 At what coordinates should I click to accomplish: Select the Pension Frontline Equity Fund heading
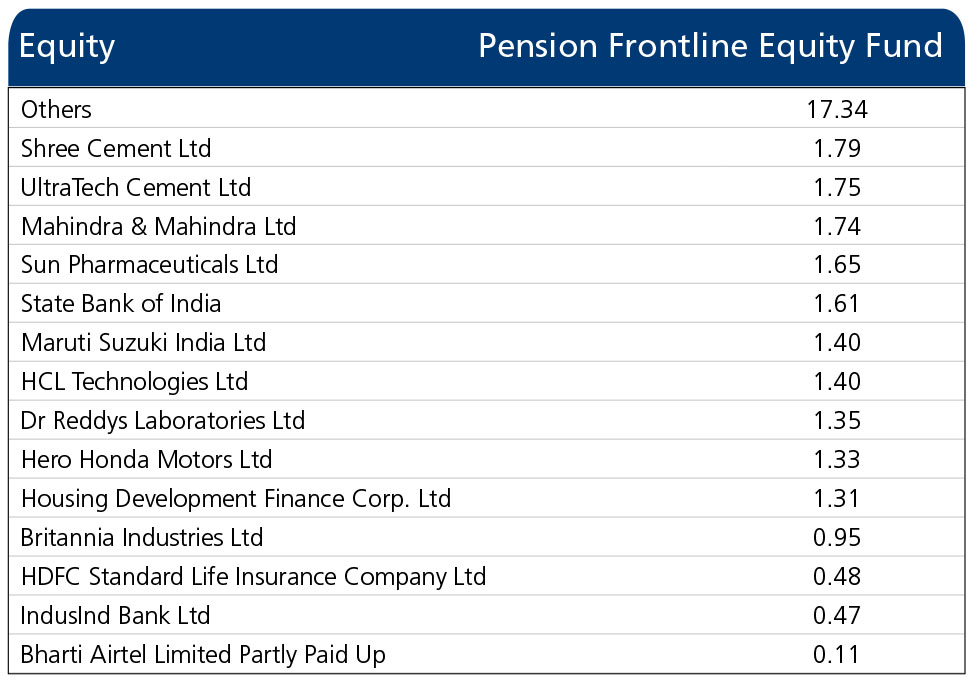click(711, 47)
